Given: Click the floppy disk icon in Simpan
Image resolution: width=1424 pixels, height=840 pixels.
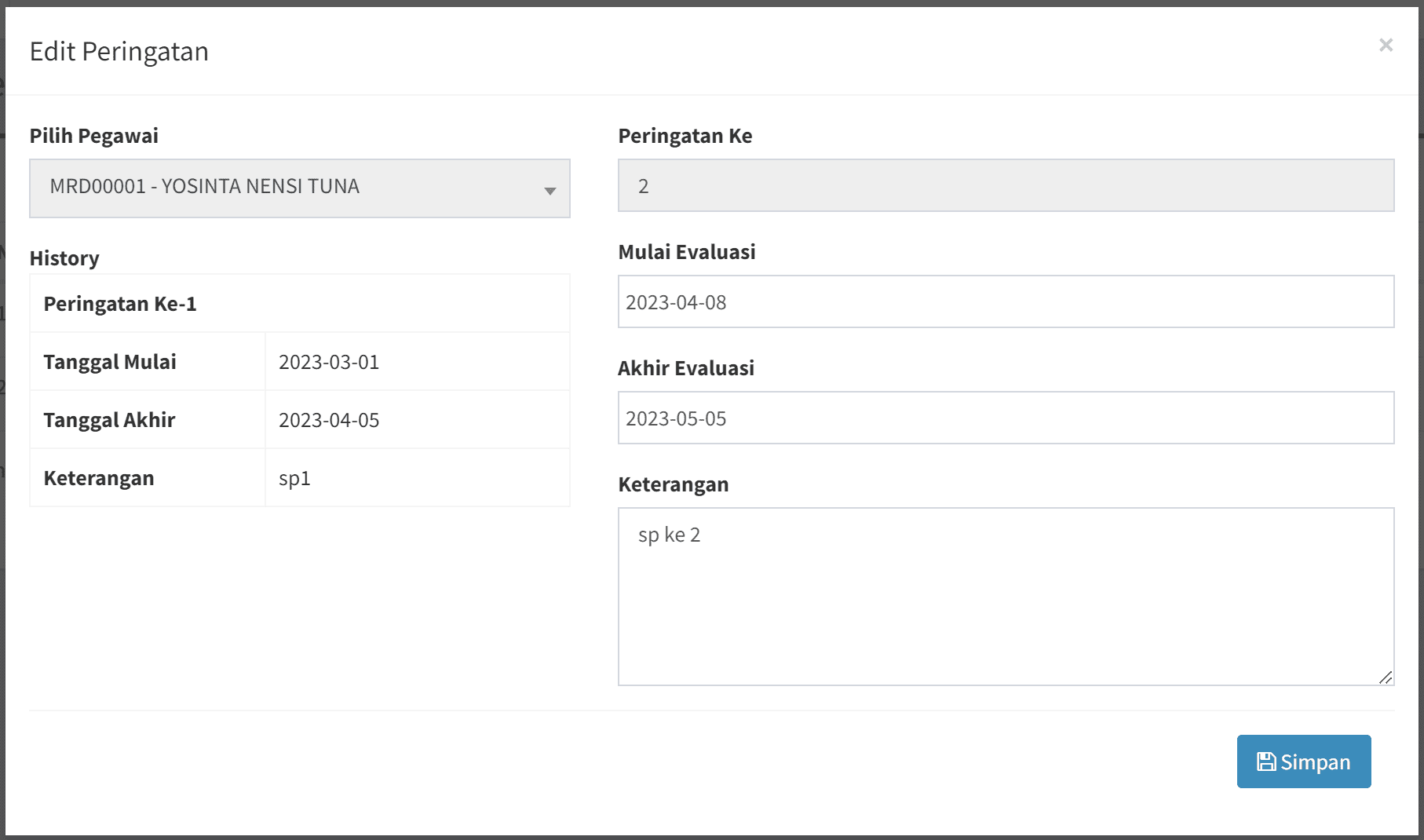Looking at the screenshot, I should tap(1265, 761).
